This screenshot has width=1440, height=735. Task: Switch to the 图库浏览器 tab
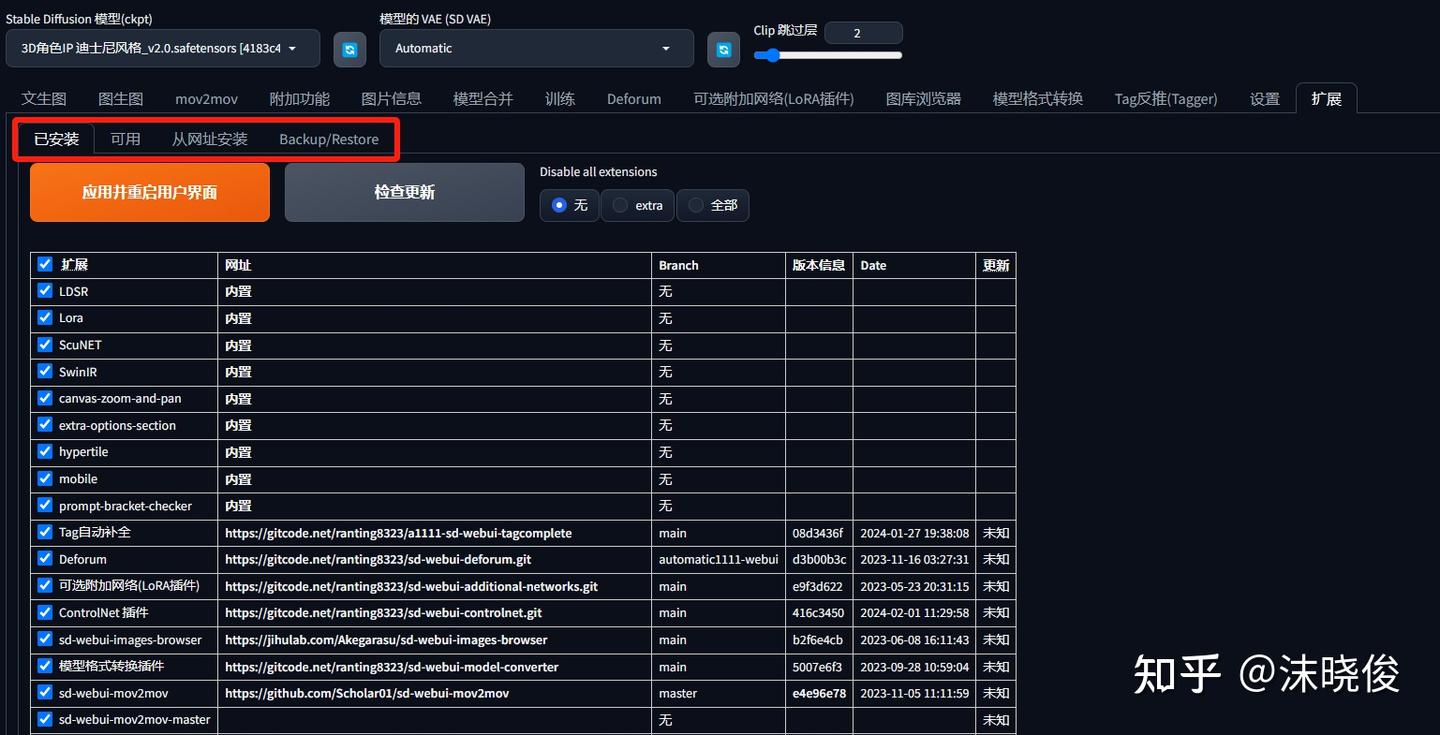click(922, 98)
